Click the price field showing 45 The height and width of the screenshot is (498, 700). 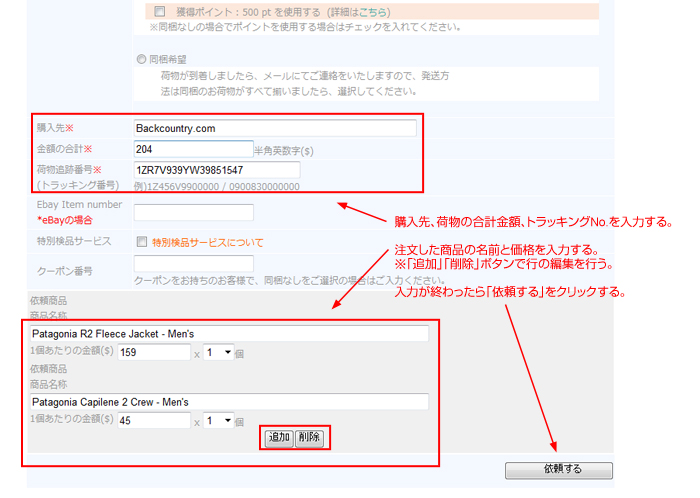pos(152,421)
